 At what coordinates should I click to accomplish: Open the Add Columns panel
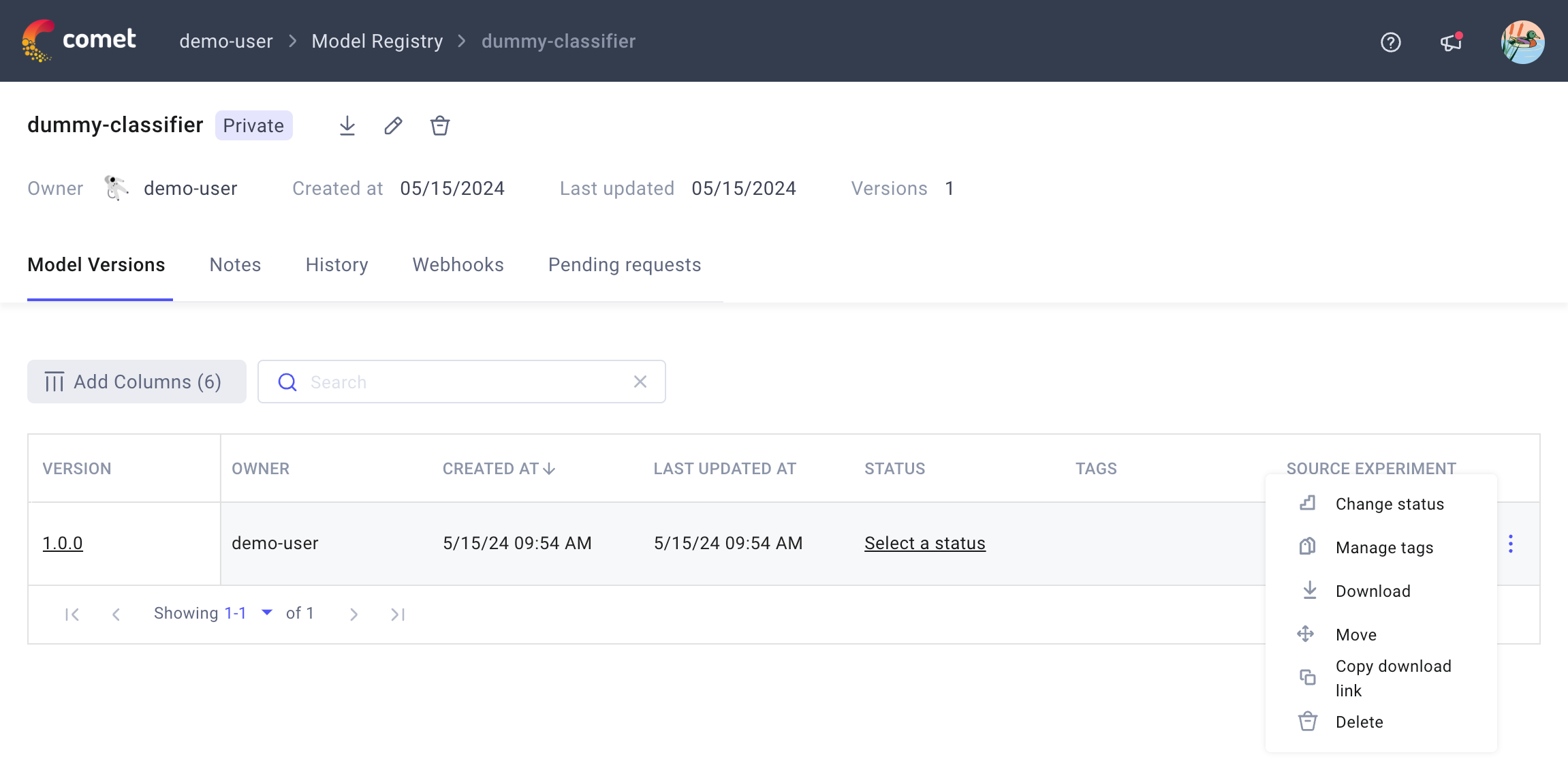pyautogui.click(x=136, y=382)
